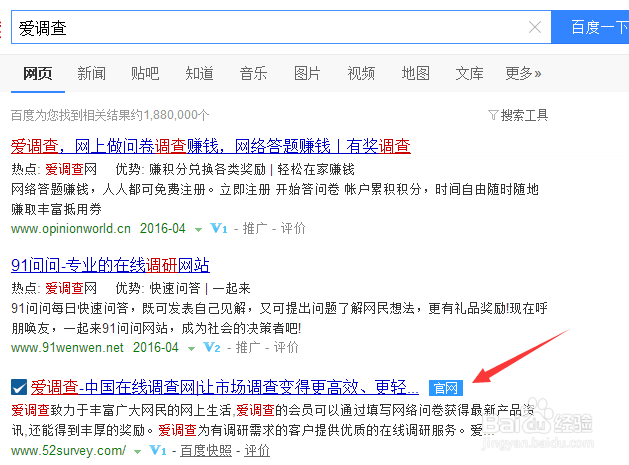Click 推广 on the opinionworld.cn result

(255, 229)
